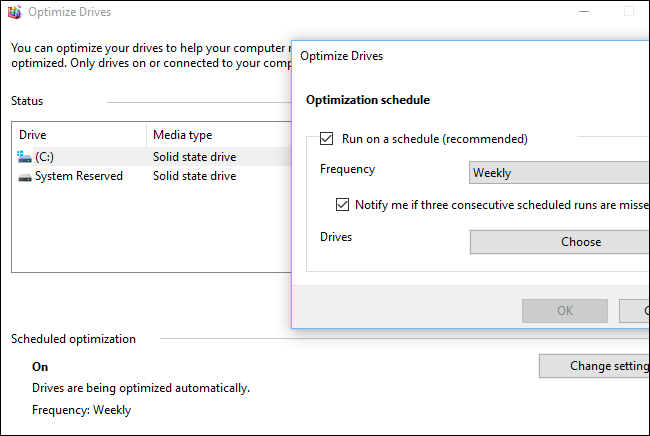Click the OK button in schedule dialog
Image resolution: width=650 pixels, height=436 pixels.
click(x=565, y=310)
